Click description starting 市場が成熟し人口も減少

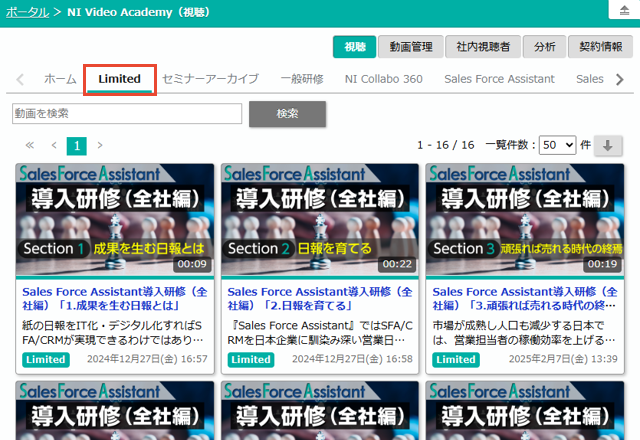[x=524, y=333]
